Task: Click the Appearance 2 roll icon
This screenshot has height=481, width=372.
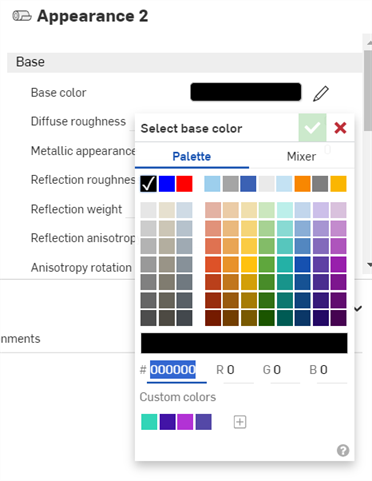Action: [22, 16]
